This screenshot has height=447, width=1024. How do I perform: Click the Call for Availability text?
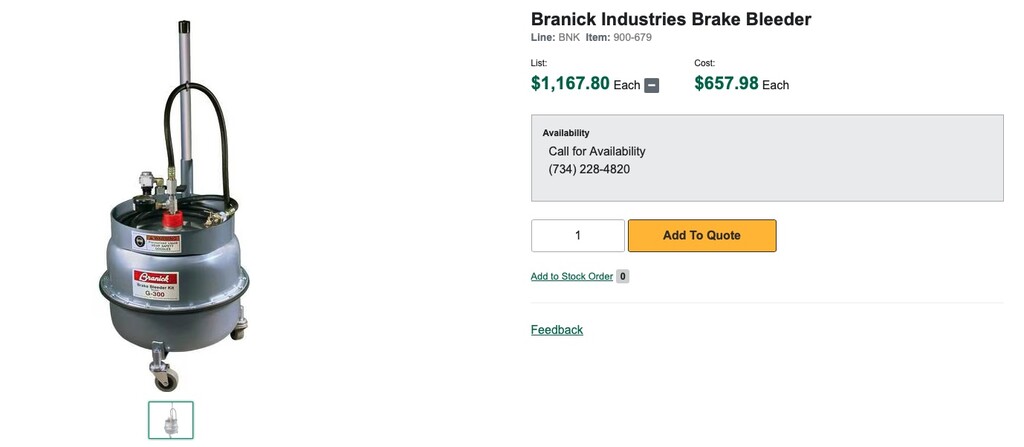coord(597,151)
